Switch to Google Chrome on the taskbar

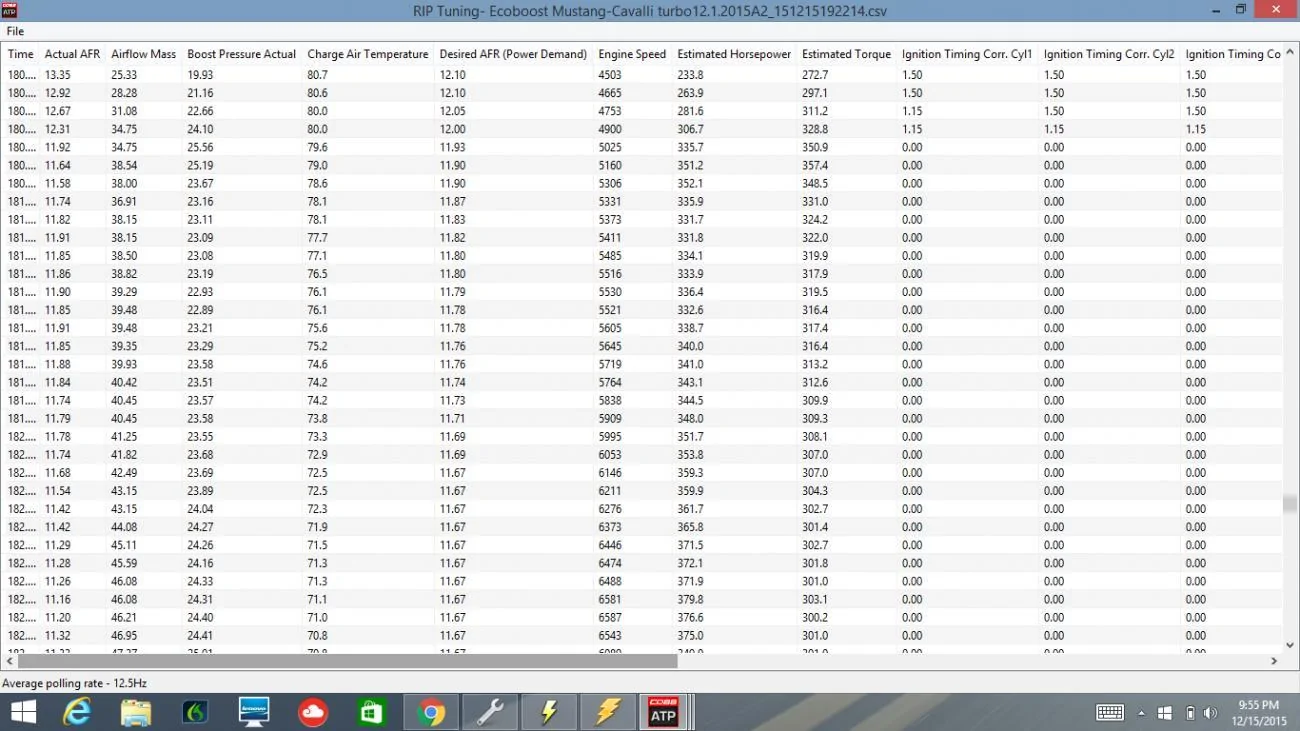tap(431, 712)
